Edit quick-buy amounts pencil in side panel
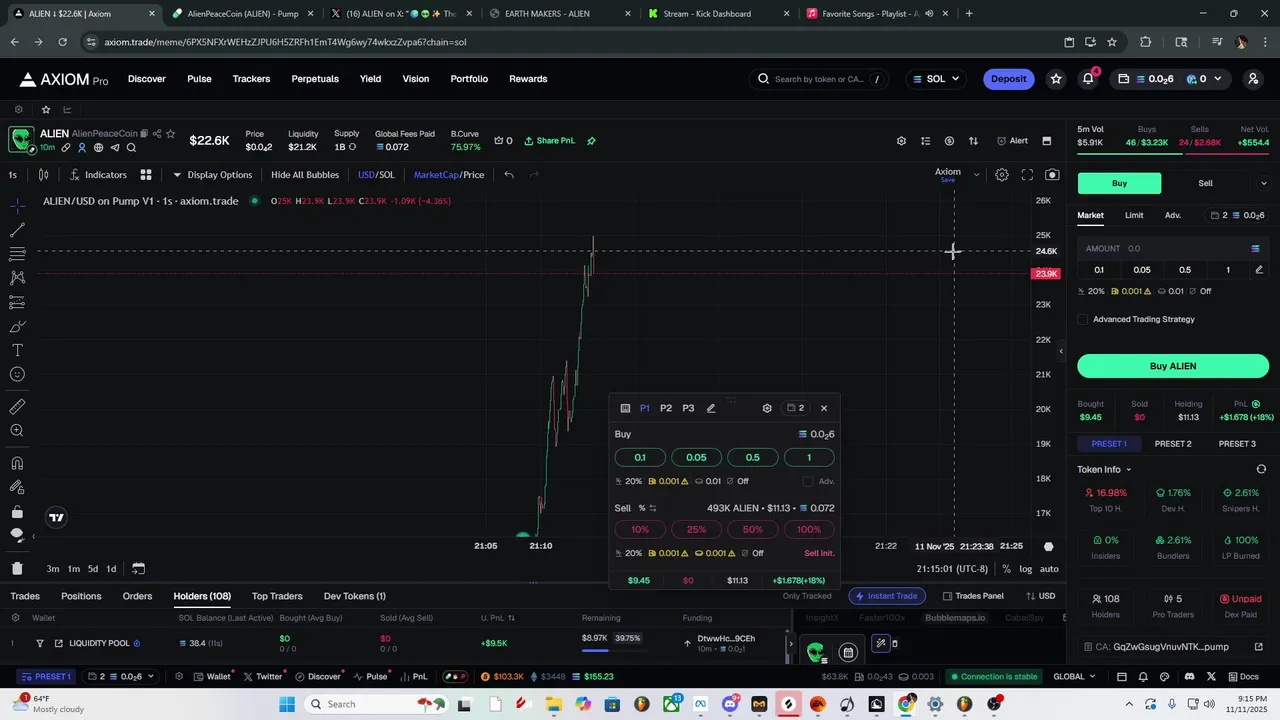The height and width of the screenshot is (720, 1280). tap(1259, 270)
